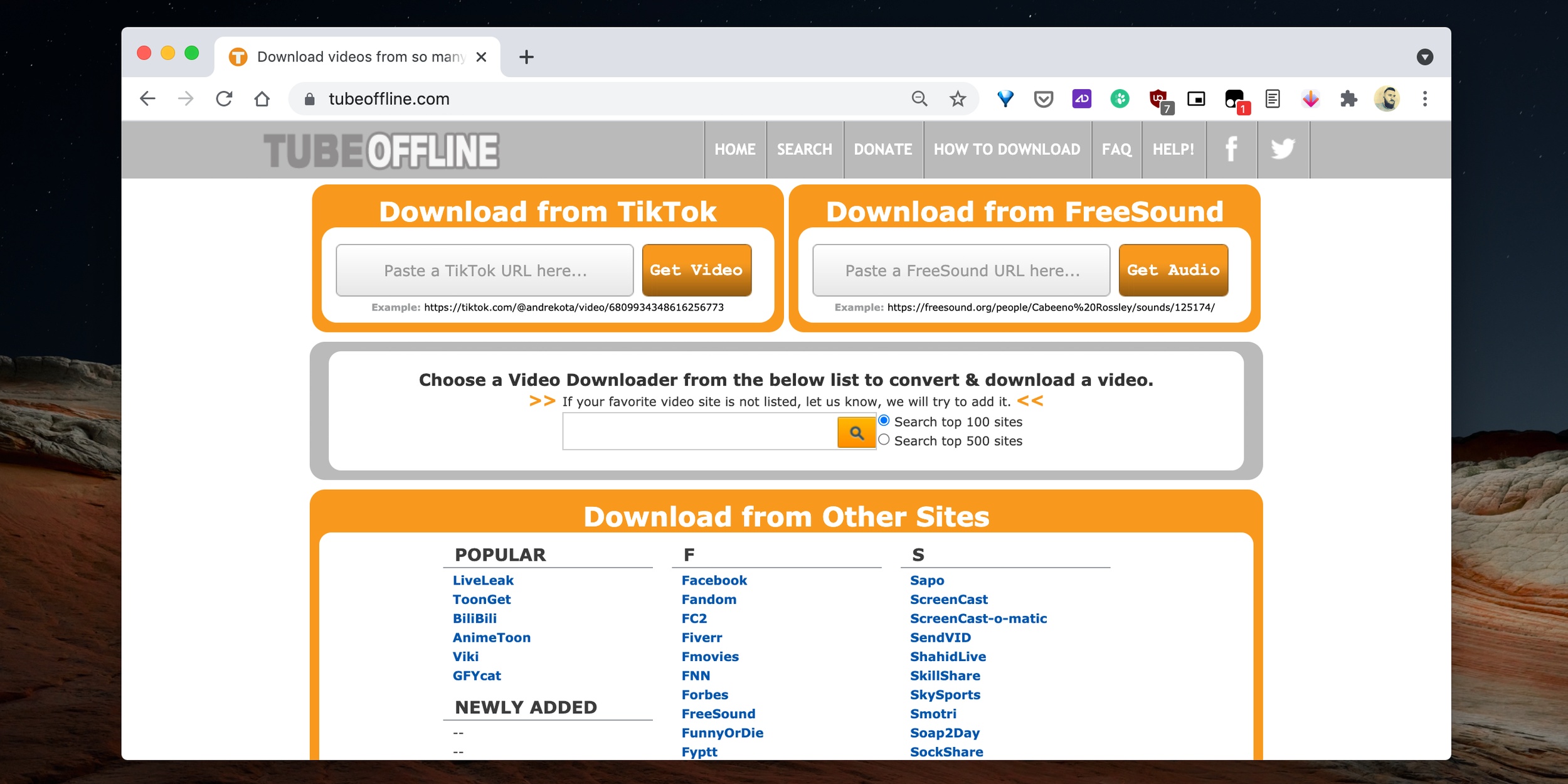
Task: Bookmark this page with the star icon
Action: [958, 98]
